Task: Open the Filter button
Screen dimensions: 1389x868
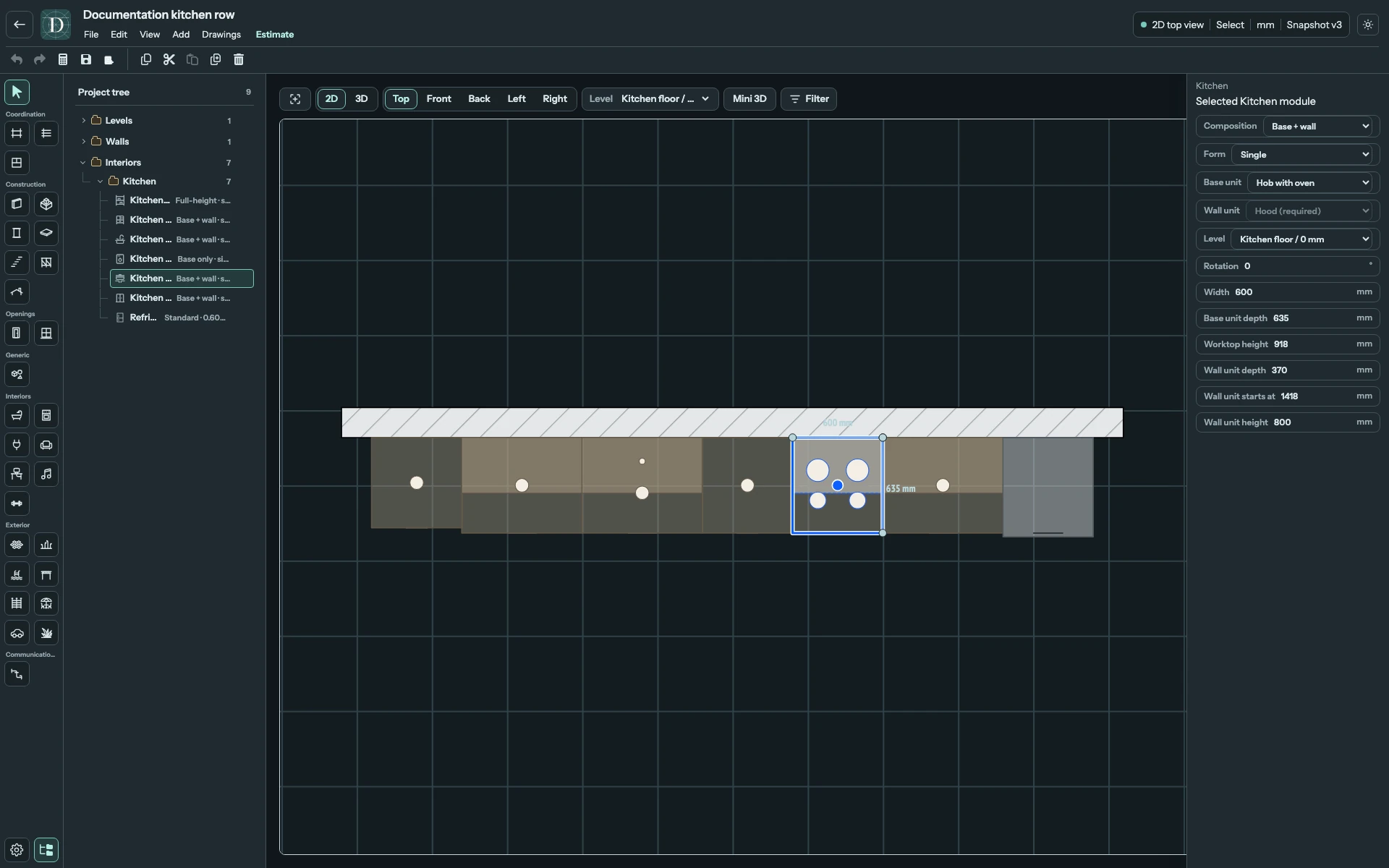Action: (x=809, y=99)
